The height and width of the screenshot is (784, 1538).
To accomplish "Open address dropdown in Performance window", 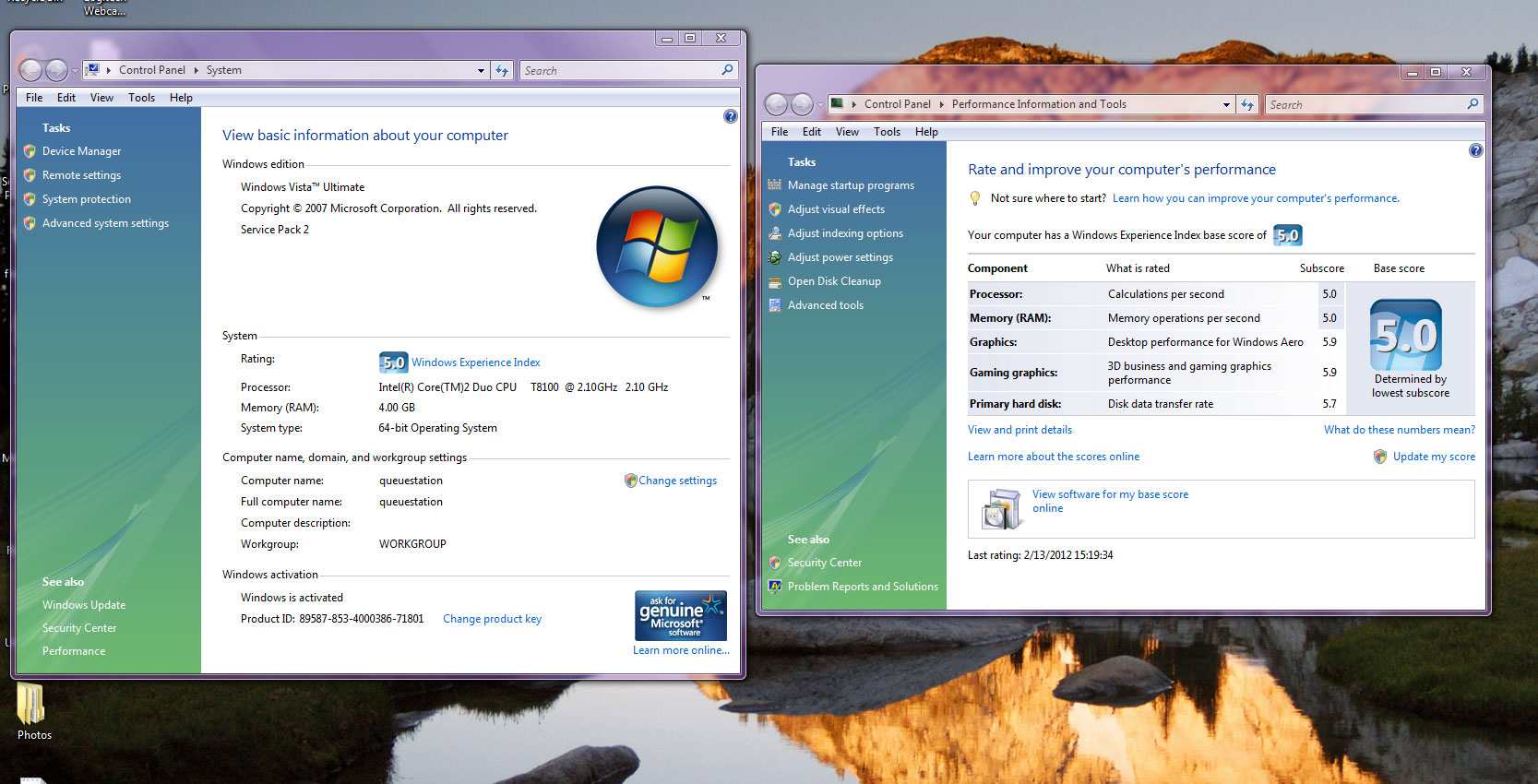I will 1226,104.
